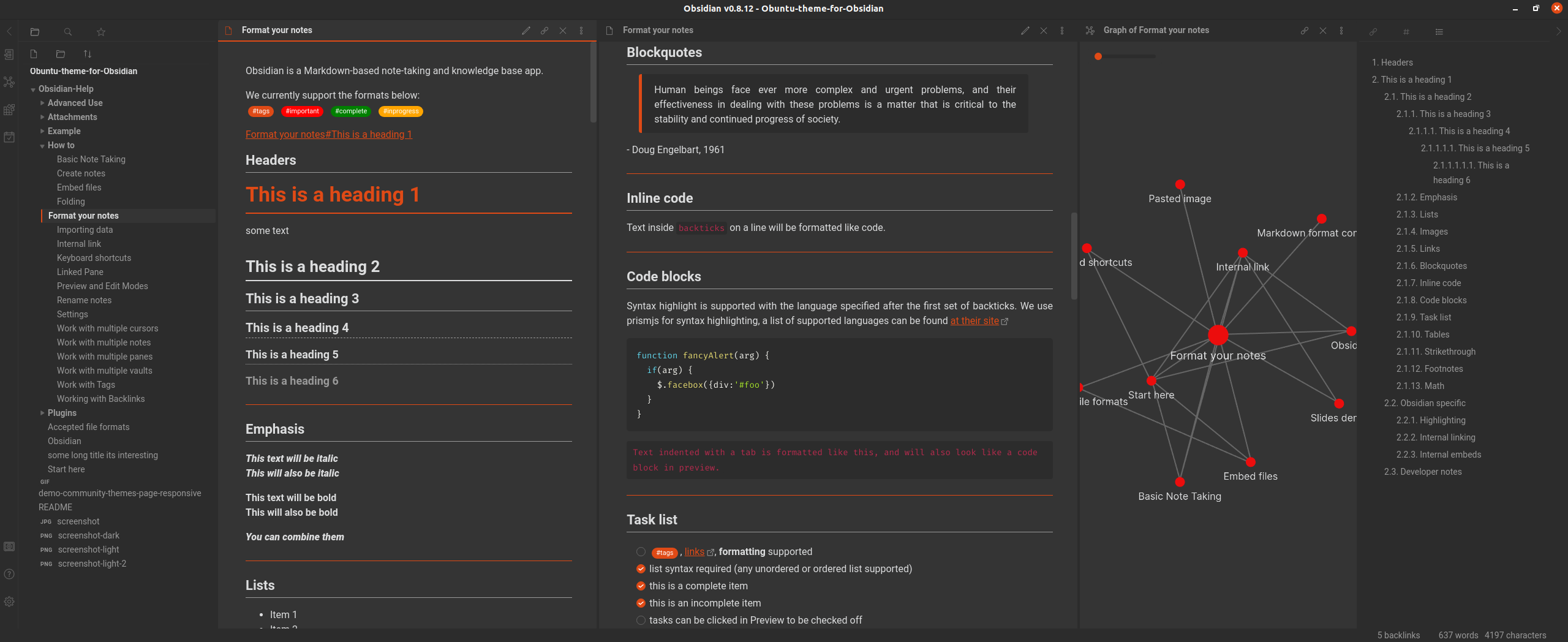Open the Keyboard shortcuts note

94,258
